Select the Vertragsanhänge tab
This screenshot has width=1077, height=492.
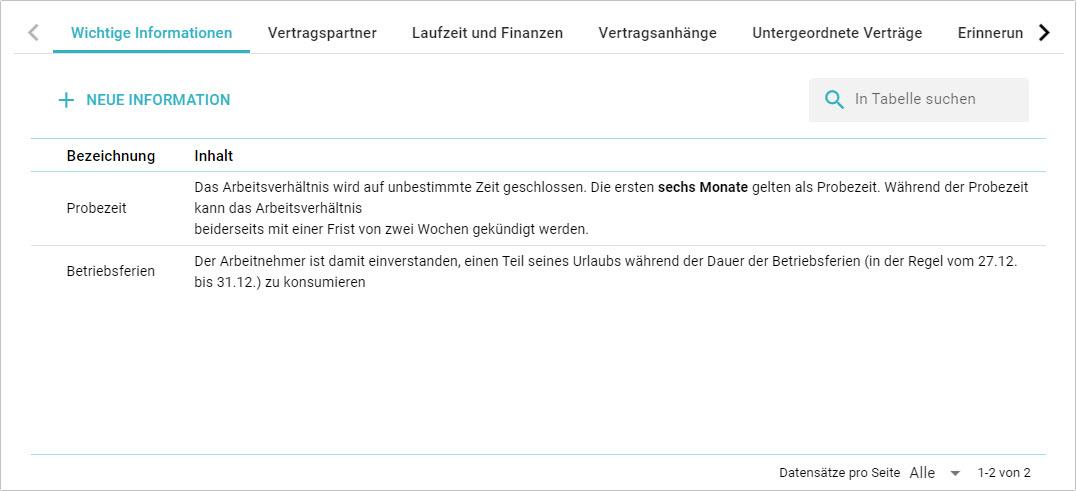(657, 33)
